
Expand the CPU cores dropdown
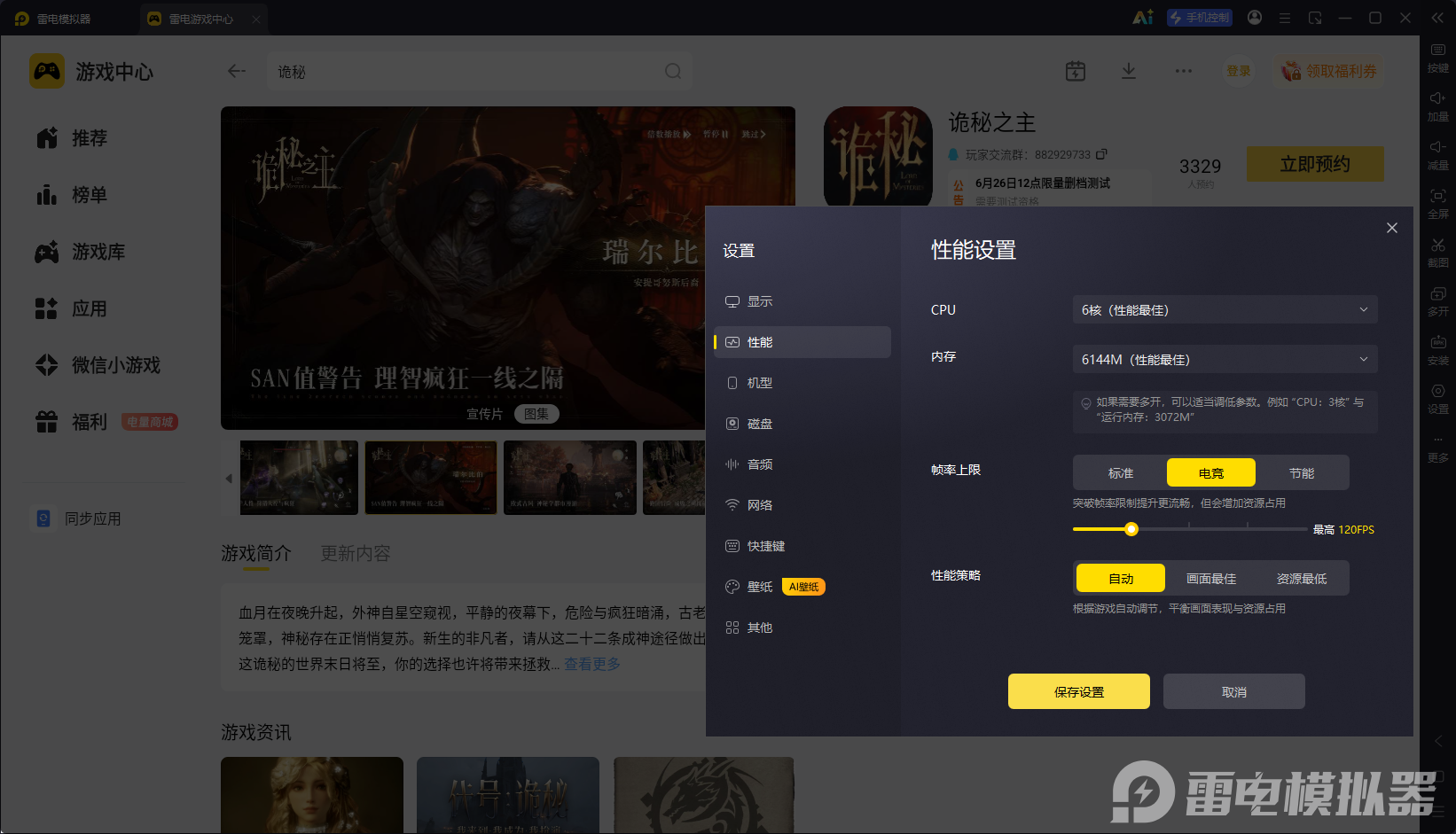click(1225, 310)
